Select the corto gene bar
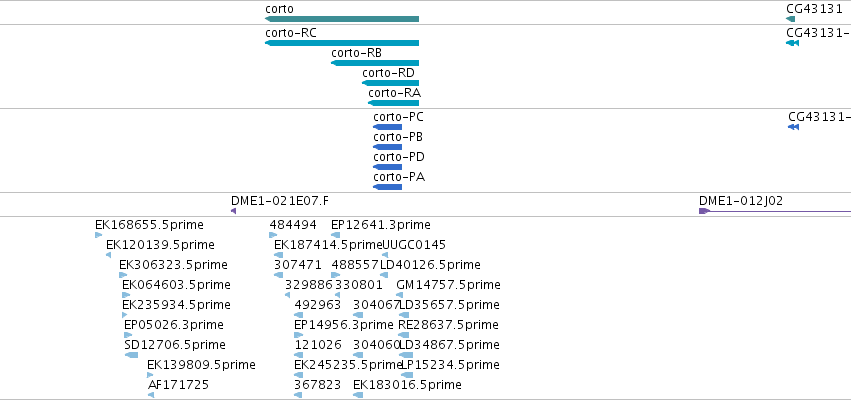The height and width of the screenshot is (400, 851). (x=342, y=19)
